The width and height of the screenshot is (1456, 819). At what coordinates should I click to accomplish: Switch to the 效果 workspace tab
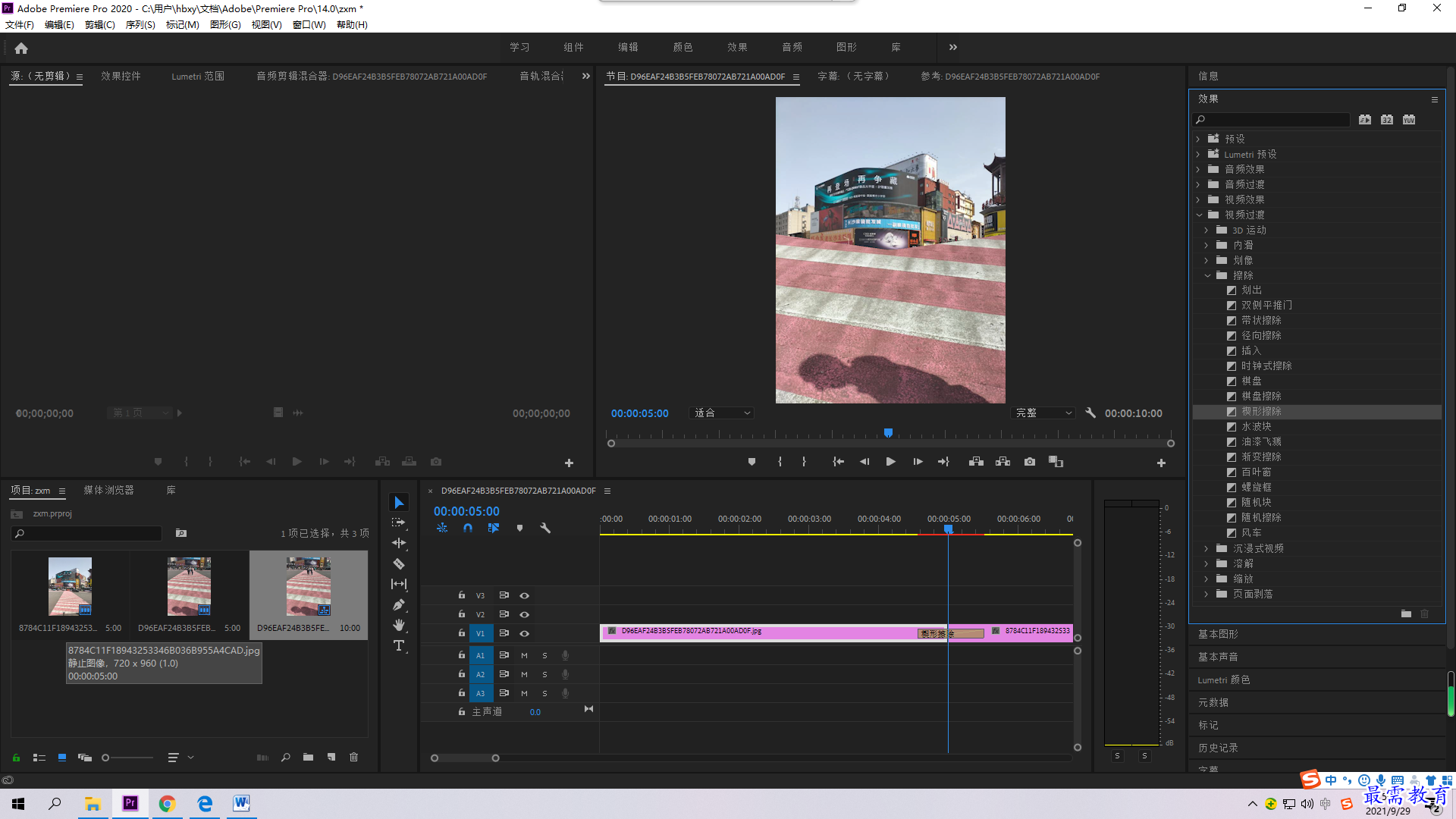tap(737, 47)
